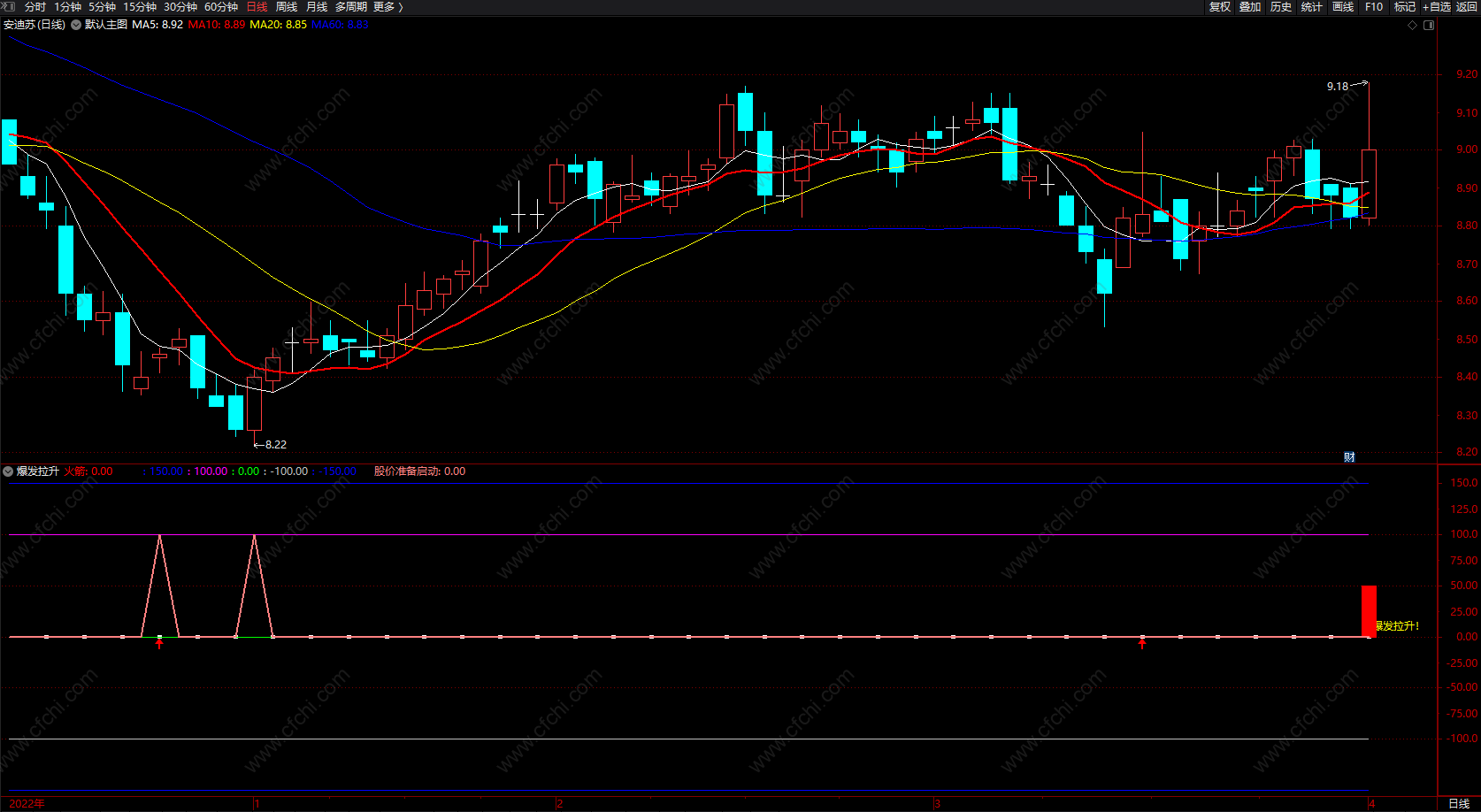Image resolution: width=1481 pixels, height=812 pixels.
Task: Click the 日线 label at bottom-right
Action: click(x=1459, y=804)
